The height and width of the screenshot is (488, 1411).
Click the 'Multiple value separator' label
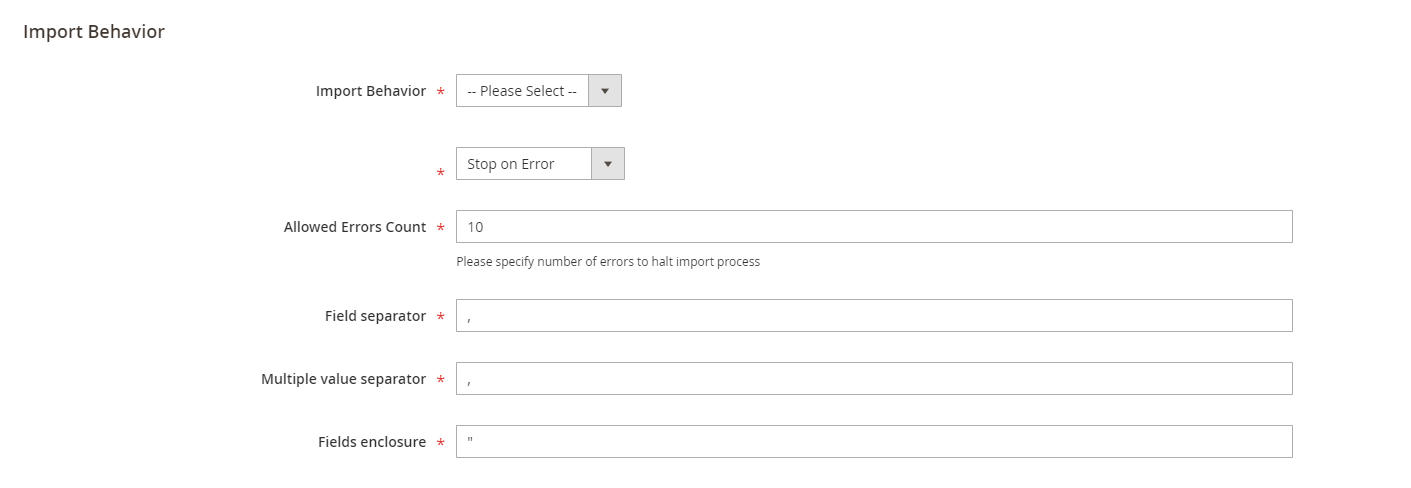click(343, 379)
